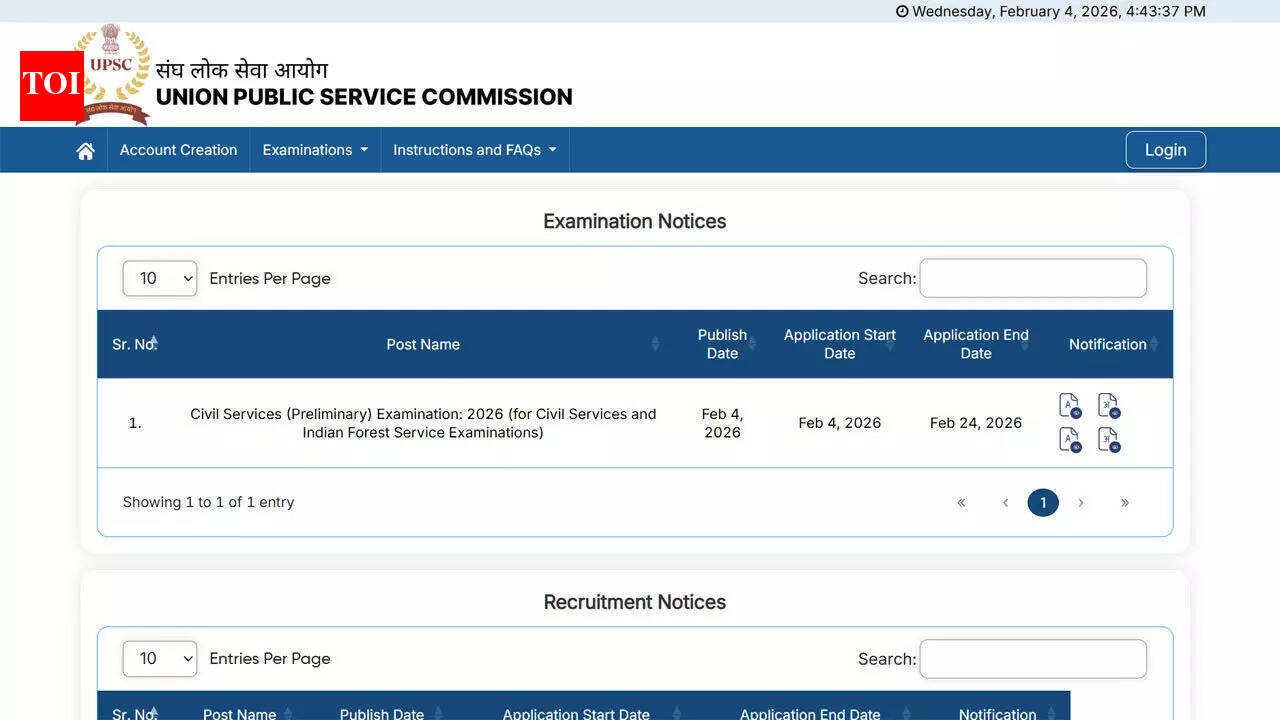The width and height of the screenshot is (1280, 720).
Task: View the Hindi notification document in the first row
Action: click(1108, 405)
